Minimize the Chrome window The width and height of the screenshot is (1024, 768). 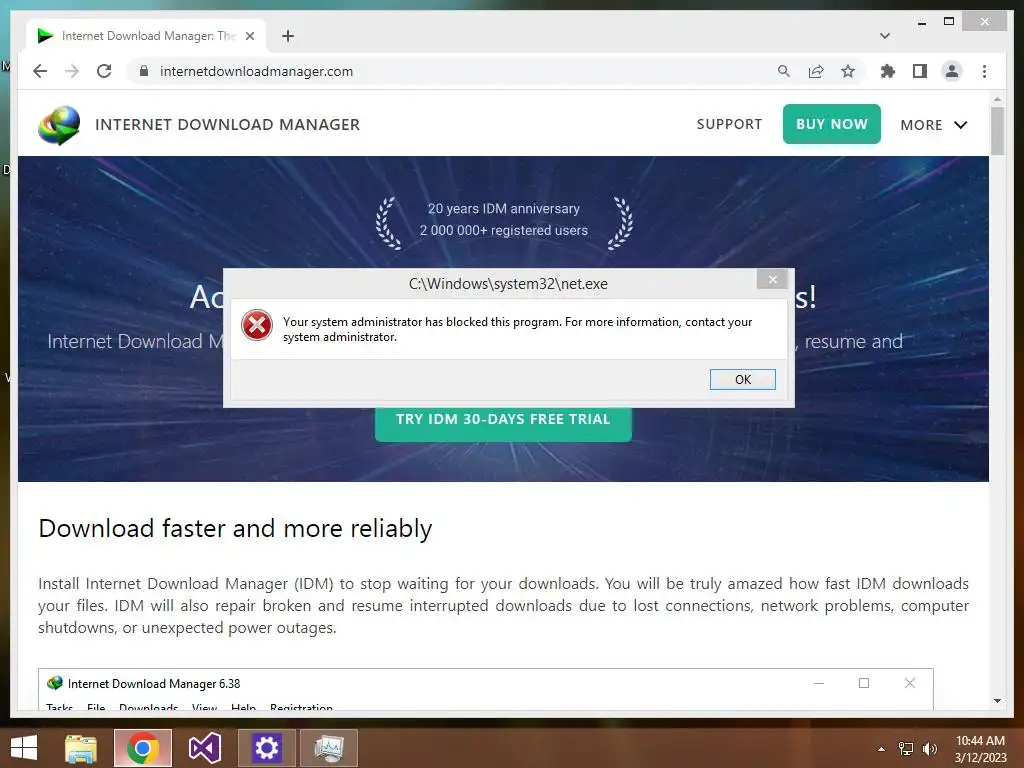coord(922,22)
